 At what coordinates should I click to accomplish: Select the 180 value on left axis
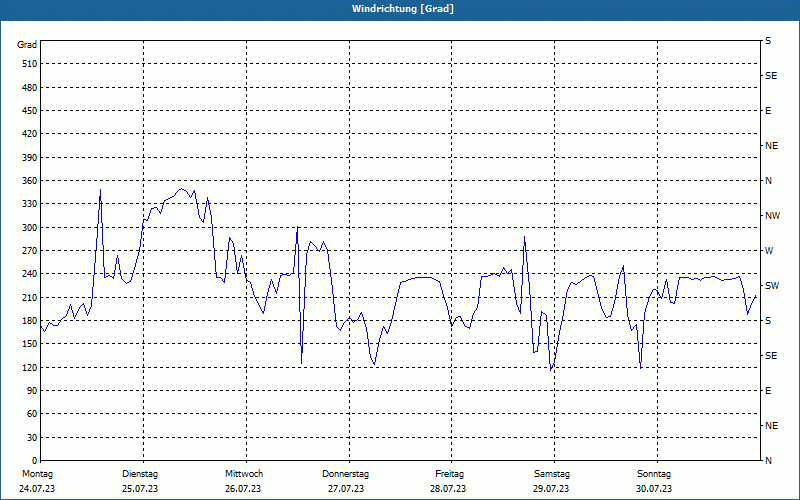click(30, 320)
